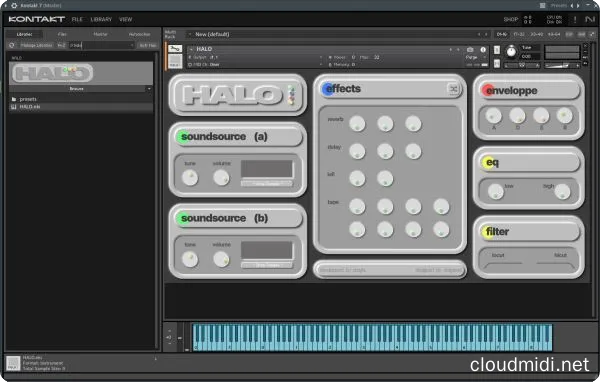Open the HALO library thumbnail
Image resolution: width=600 pixels, height=382 pixels.
tap(81, 73)
